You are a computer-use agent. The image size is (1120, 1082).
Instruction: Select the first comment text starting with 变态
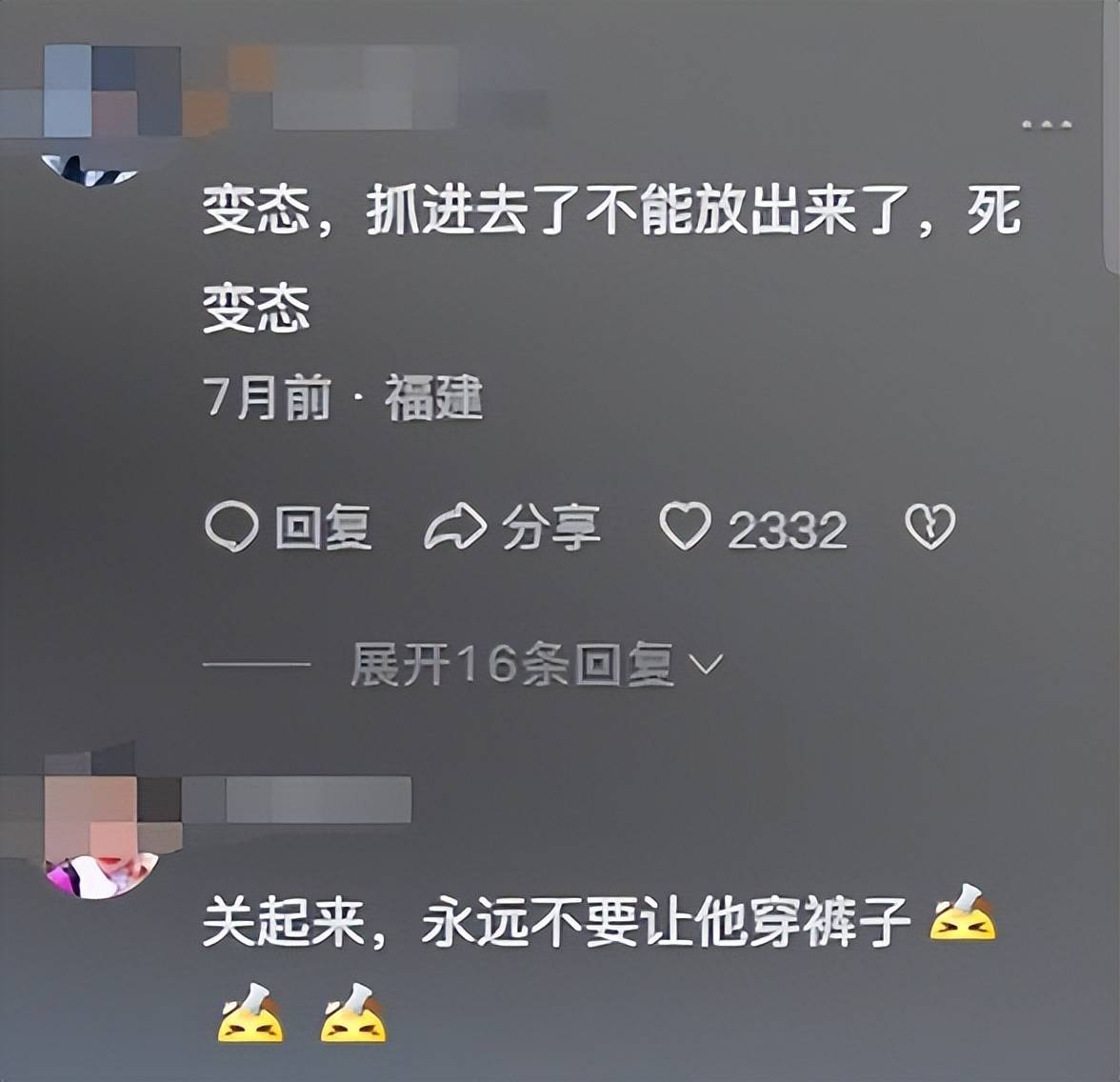click(611, 259)
